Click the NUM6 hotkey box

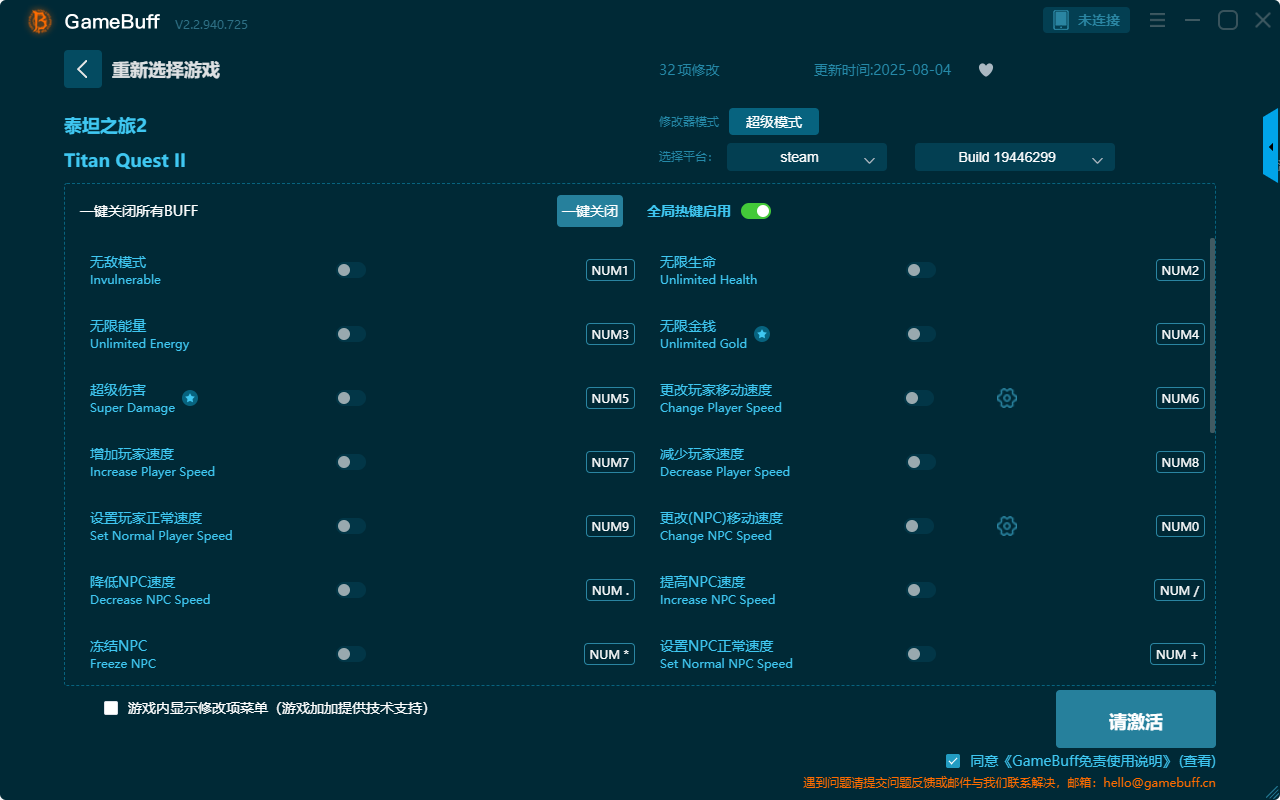(1180, 398)
